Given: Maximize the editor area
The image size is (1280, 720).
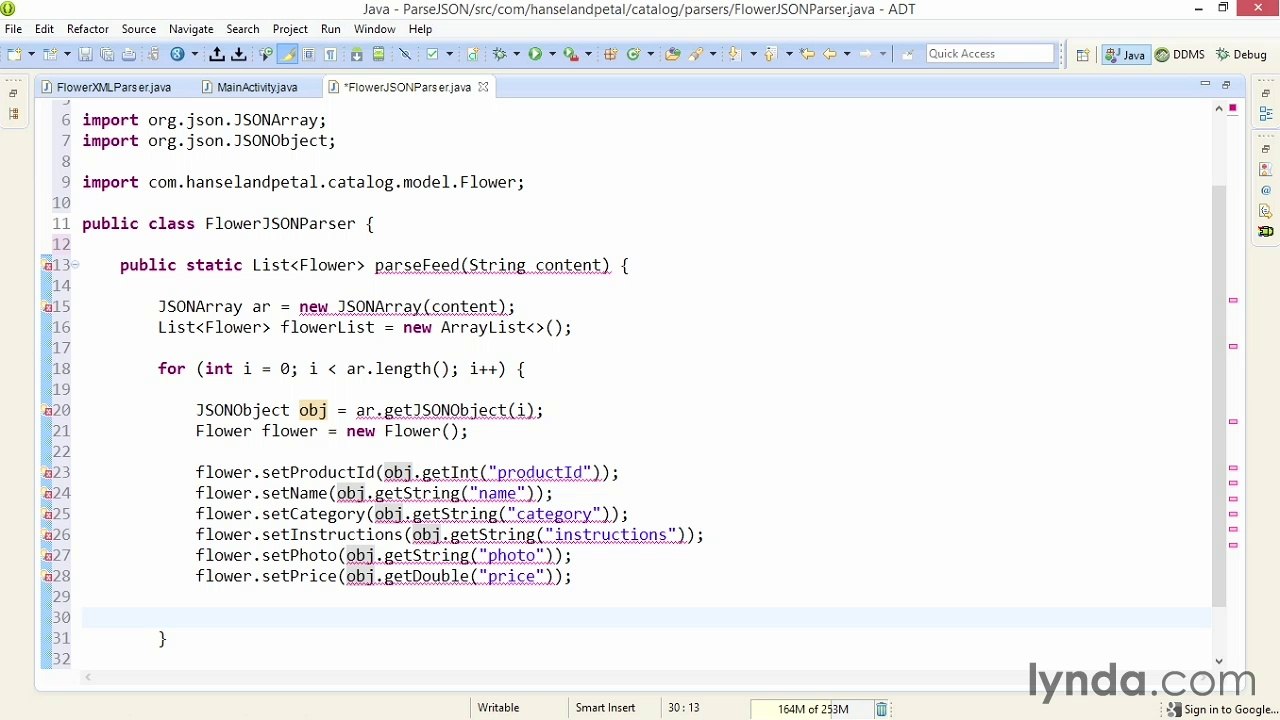Looking at the screenshot, I should (x=1226, y=85).
